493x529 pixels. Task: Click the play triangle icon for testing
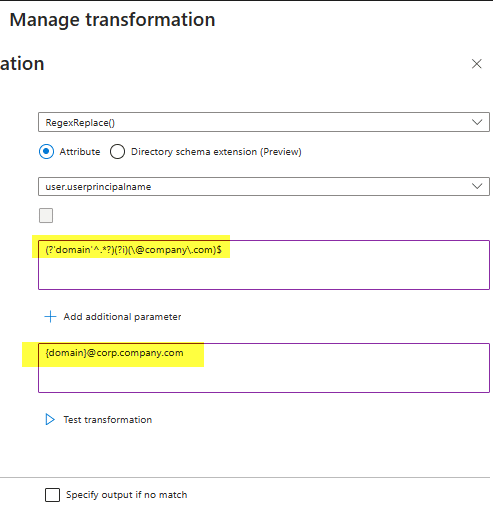click(x=50, y=419)
